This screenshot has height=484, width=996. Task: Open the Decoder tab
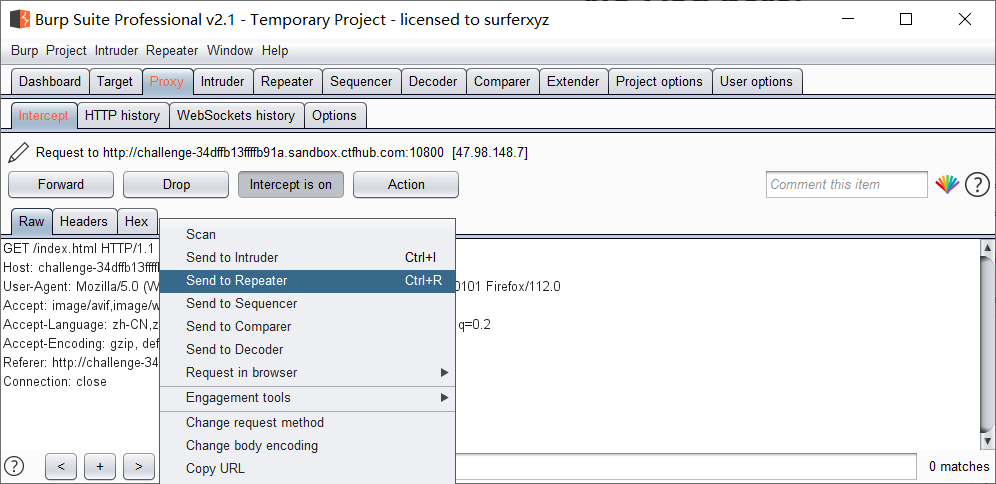pyautogui.click(x=433, y=82)
